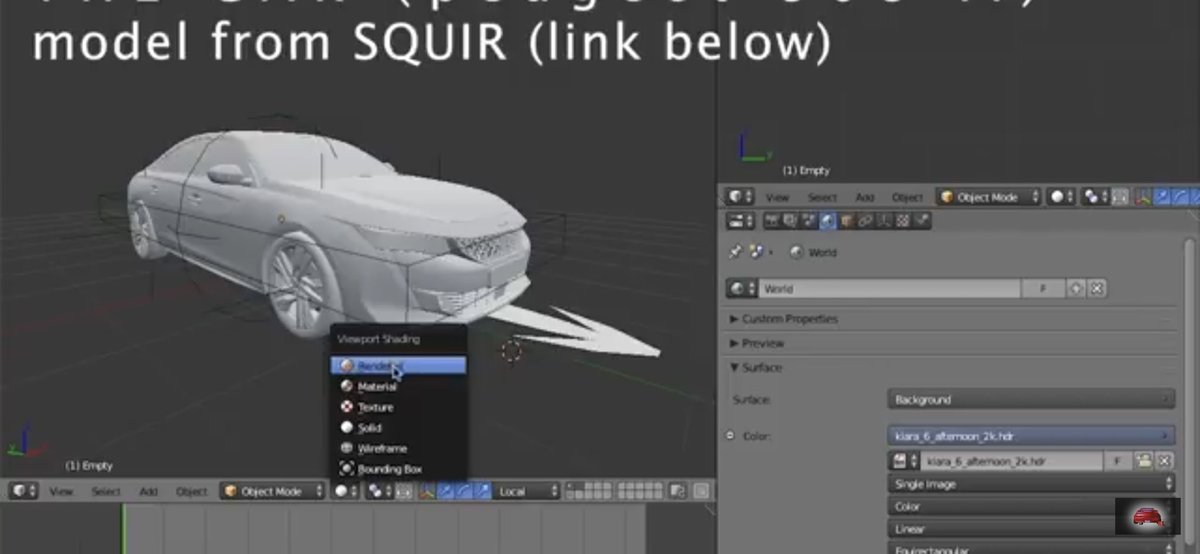Image resolution: width=1200 pixels, height=554 pixels.
Task: Switch to Object properties tab
Action: tap(846, 221)
